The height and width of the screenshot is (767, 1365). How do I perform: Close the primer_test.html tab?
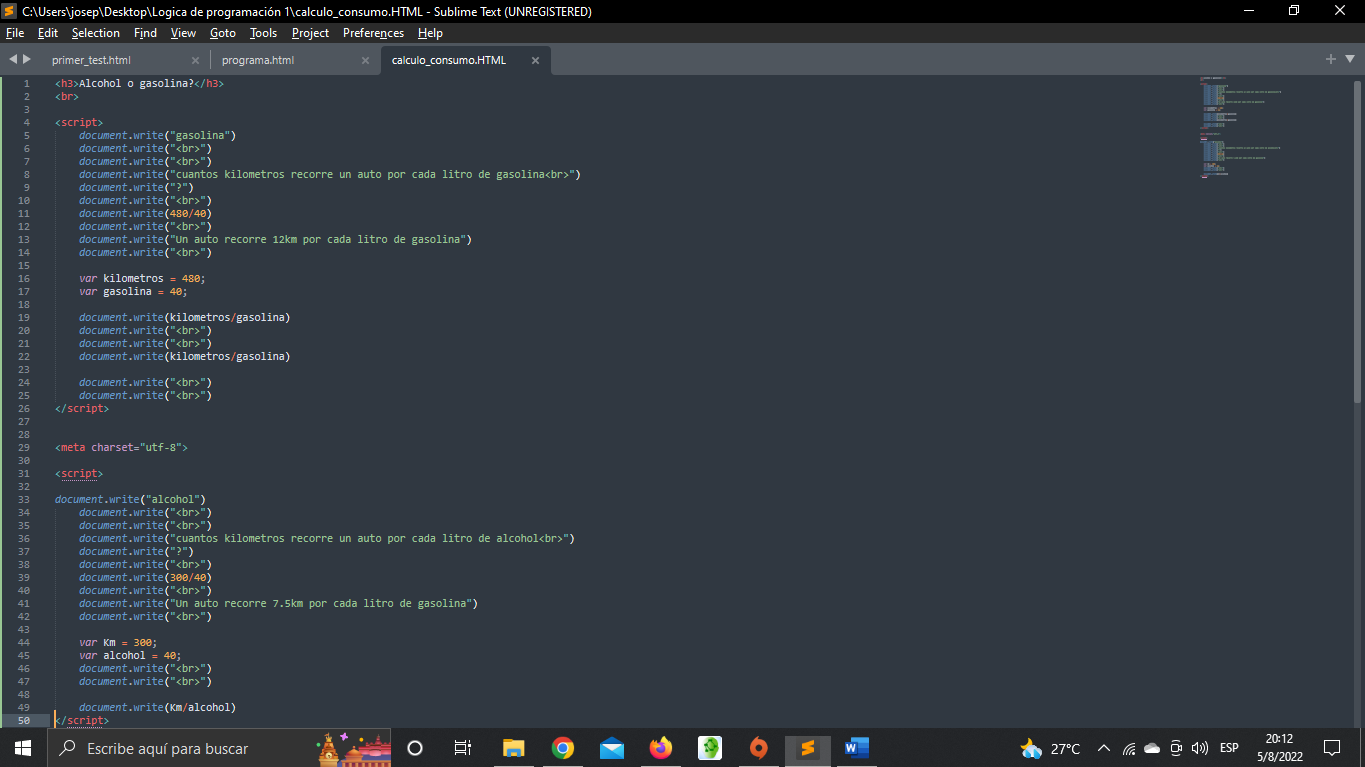pos(195,61)
